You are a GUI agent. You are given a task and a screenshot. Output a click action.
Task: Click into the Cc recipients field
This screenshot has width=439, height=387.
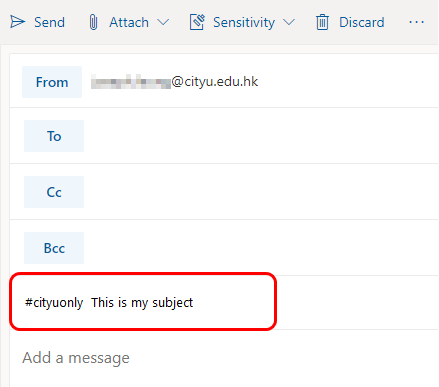261,192
